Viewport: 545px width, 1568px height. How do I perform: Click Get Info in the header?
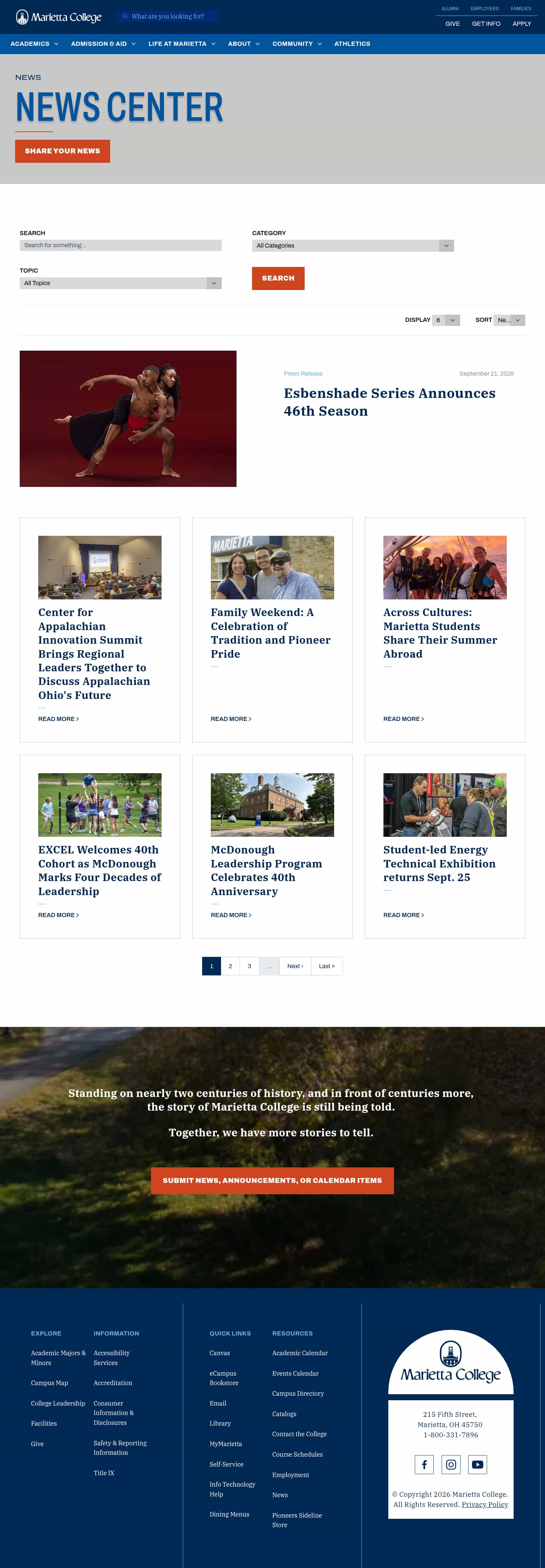click(486, 24)
